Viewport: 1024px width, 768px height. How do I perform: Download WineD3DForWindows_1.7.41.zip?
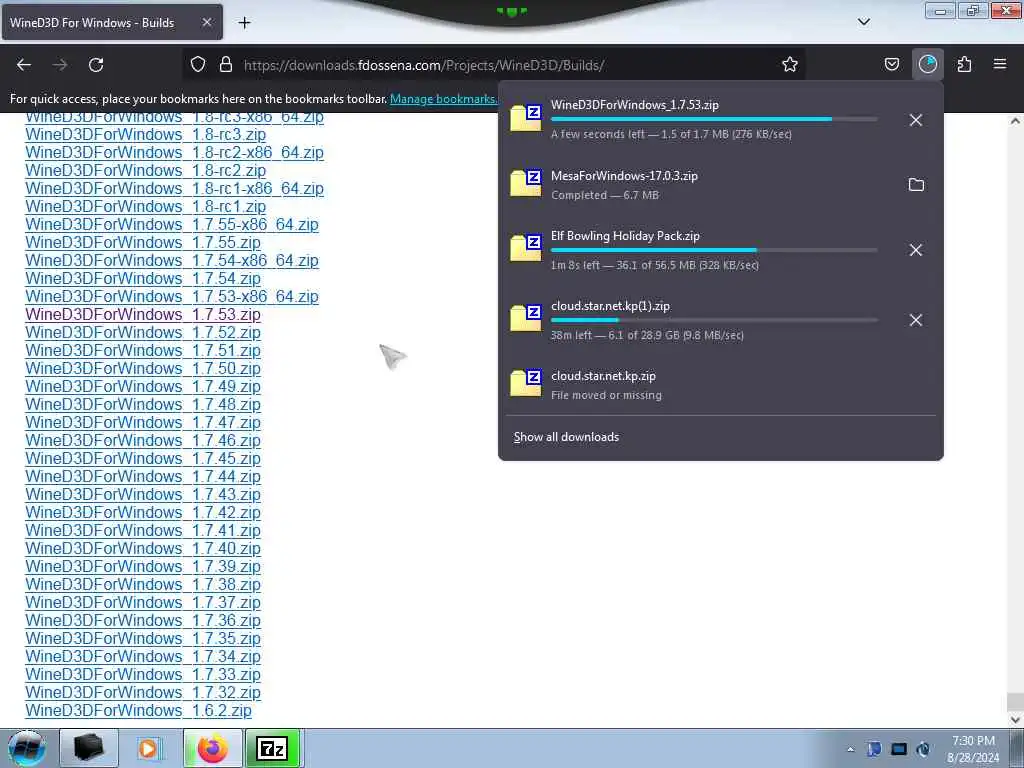[x=143, y=530]
